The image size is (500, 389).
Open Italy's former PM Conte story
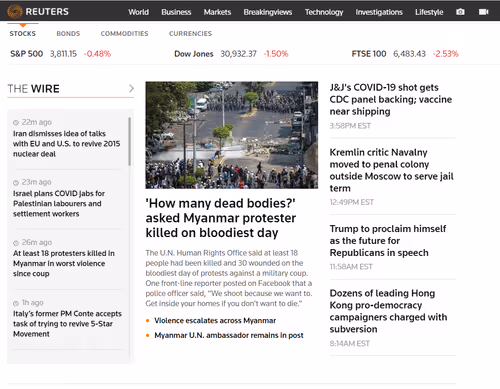67,324
